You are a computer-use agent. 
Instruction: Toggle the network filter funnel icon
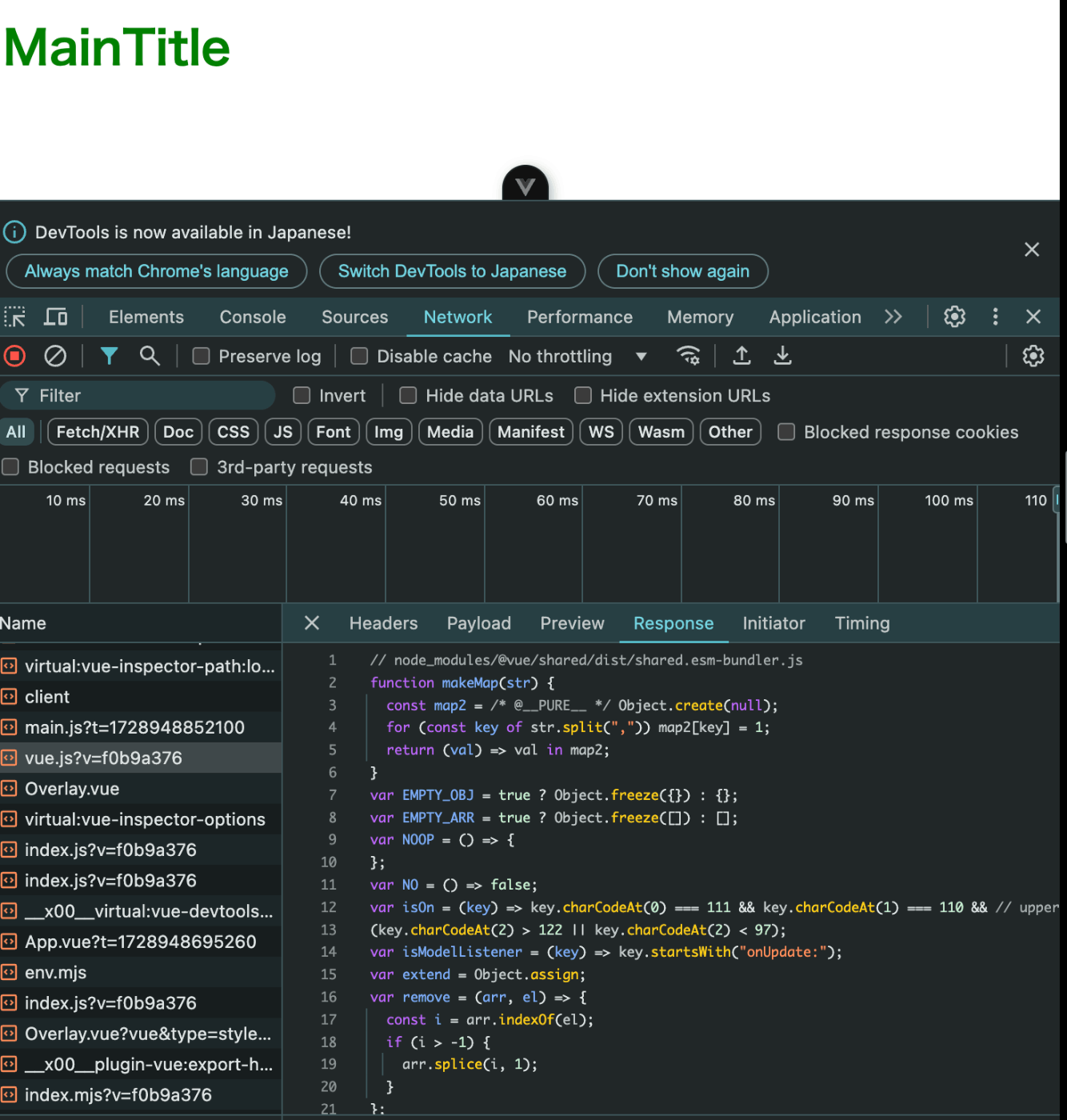[x=110, y=356]
